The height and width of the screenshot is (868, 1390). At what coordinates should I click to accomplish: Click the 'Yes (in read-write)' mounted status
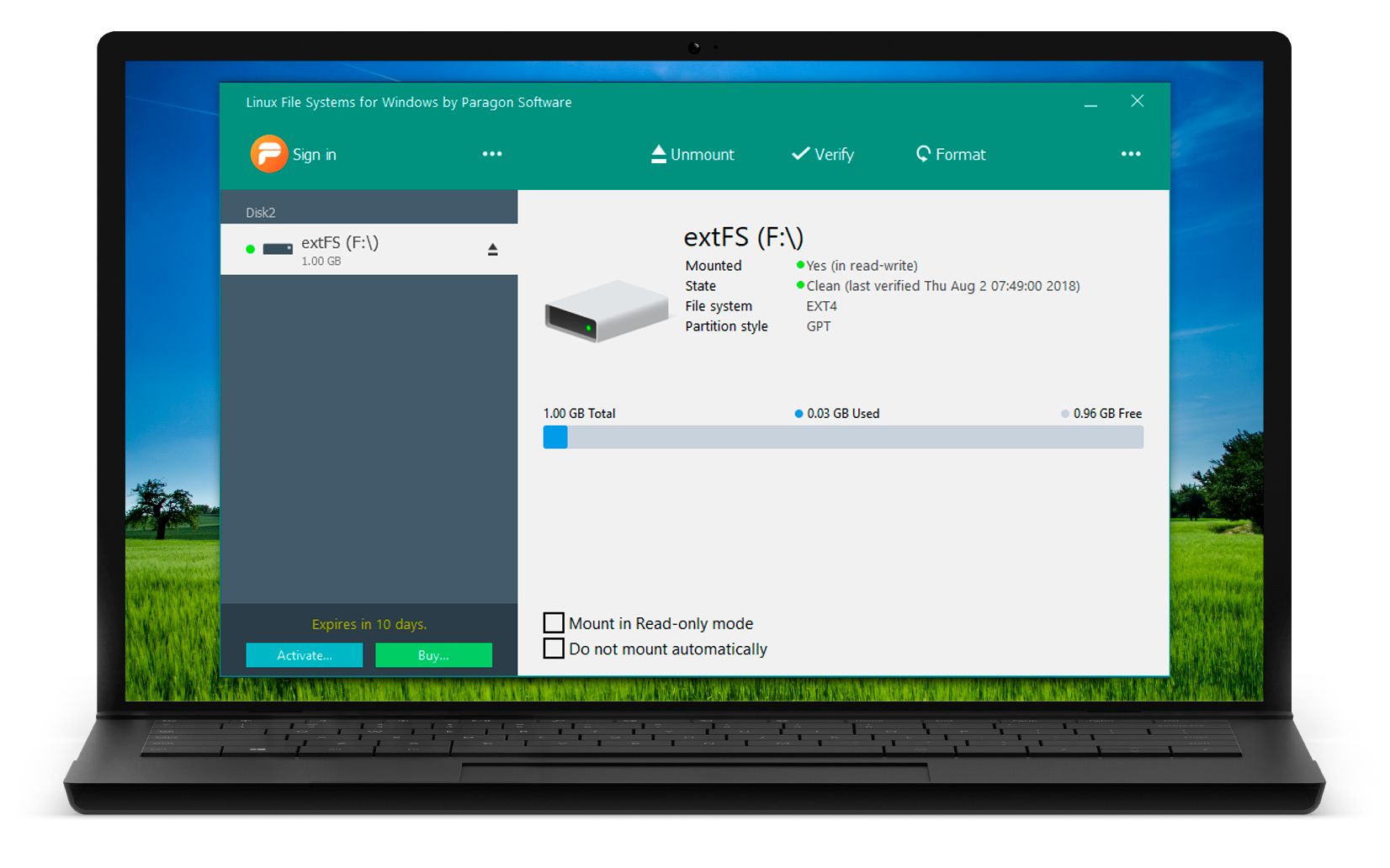862,266
